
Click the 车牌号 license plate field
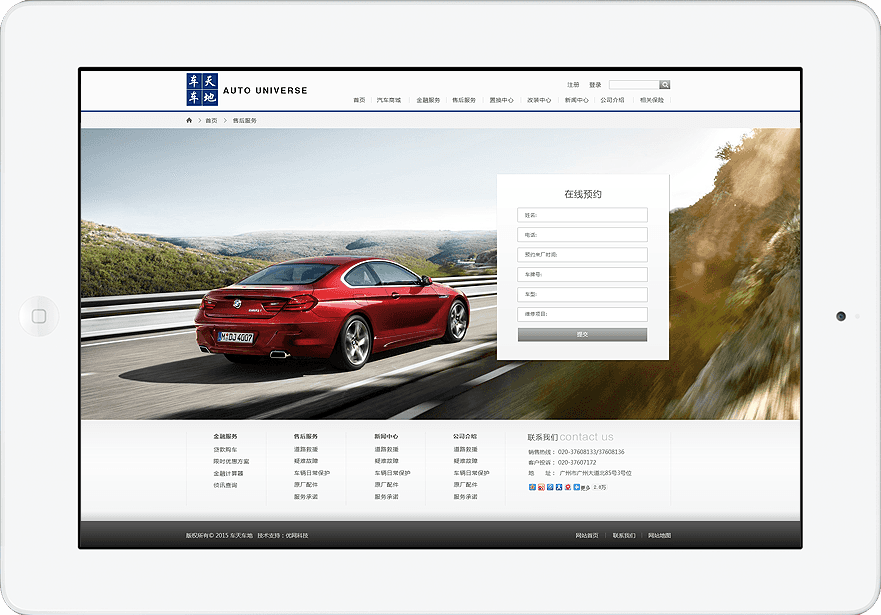[582, 274]
